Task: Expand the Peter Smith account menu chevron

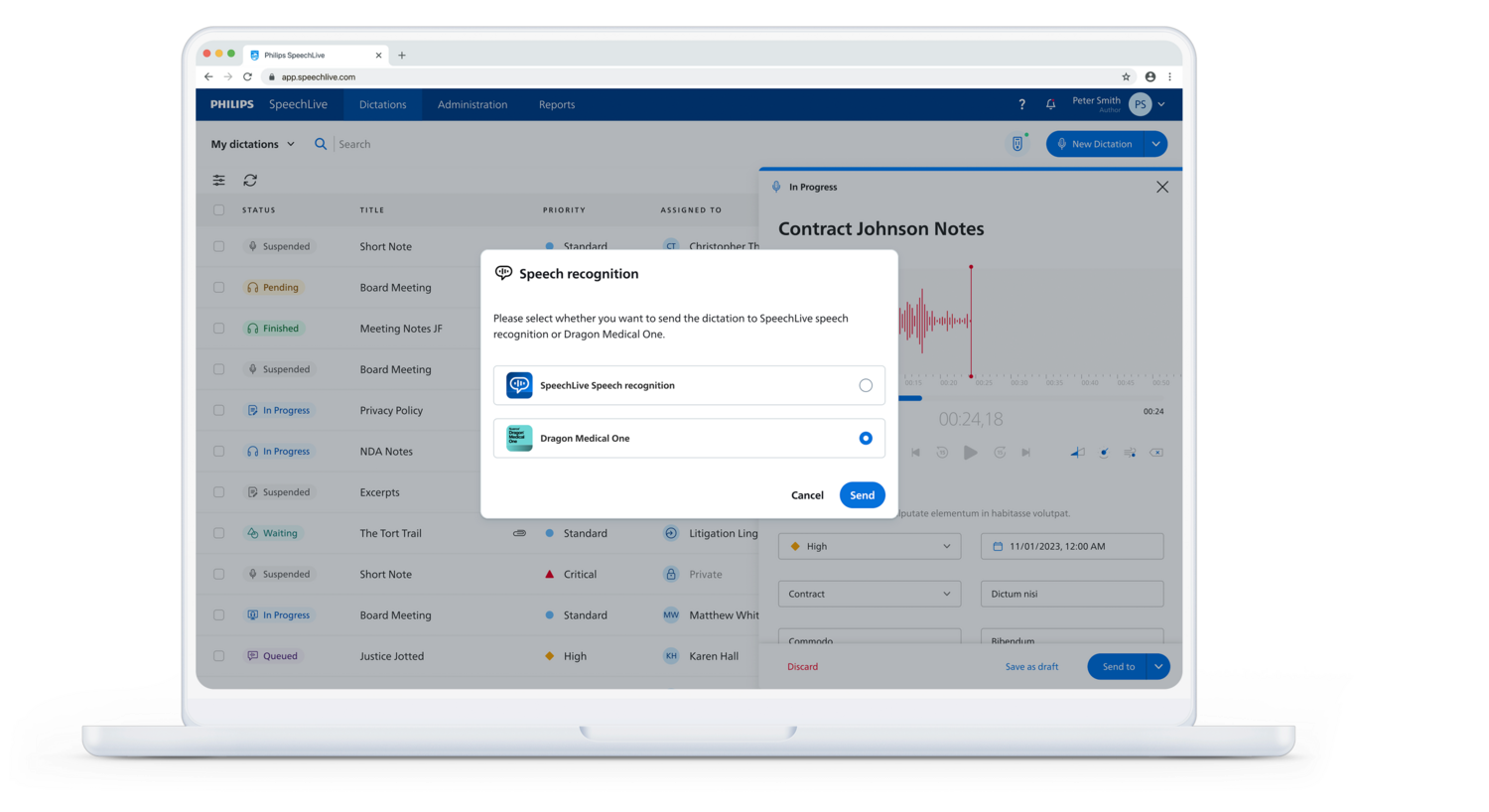Action: pos(1161,104)
